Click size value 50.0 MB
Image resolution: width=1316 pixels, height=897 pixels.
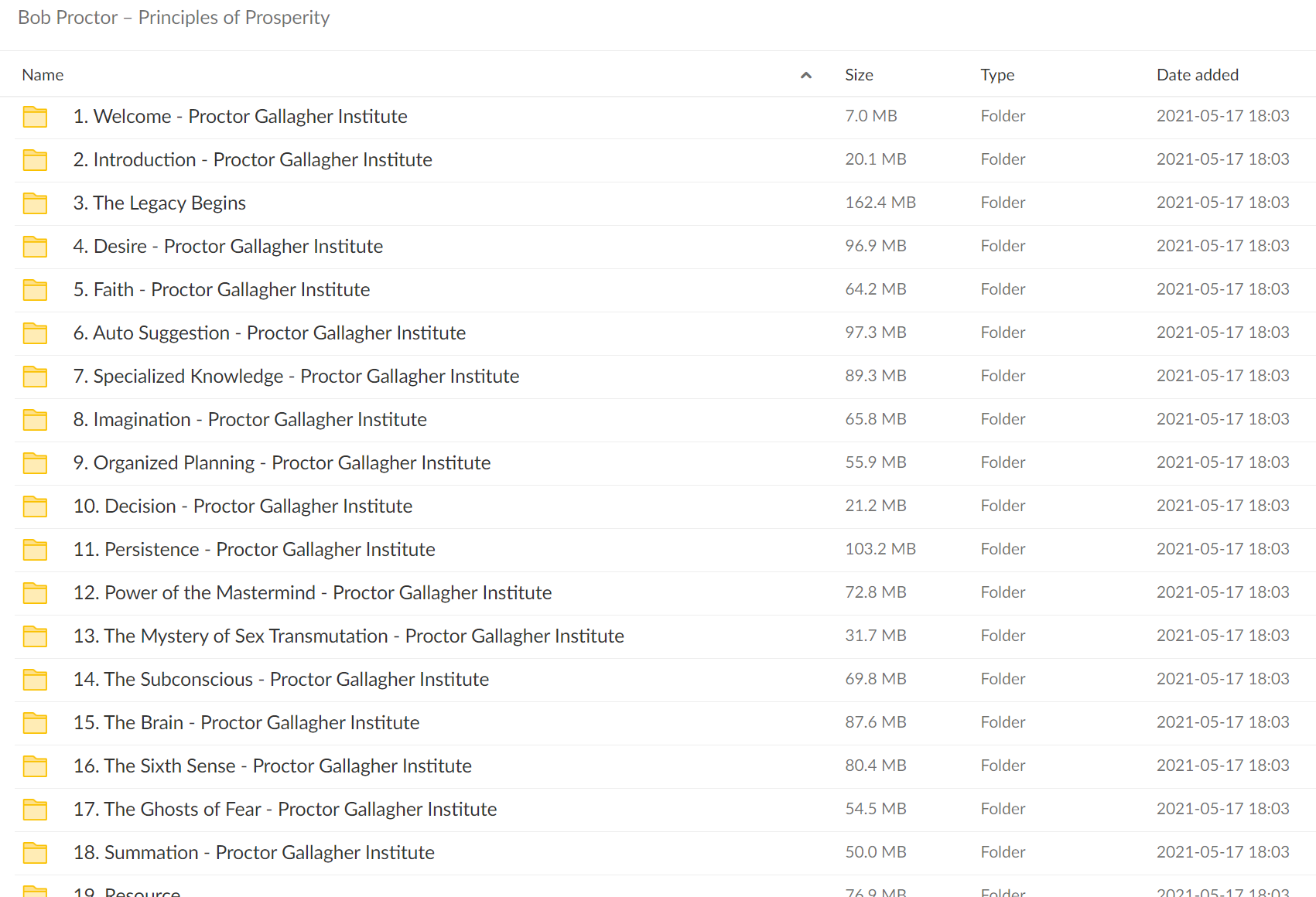pyautogui.click(x=876, y=852)
